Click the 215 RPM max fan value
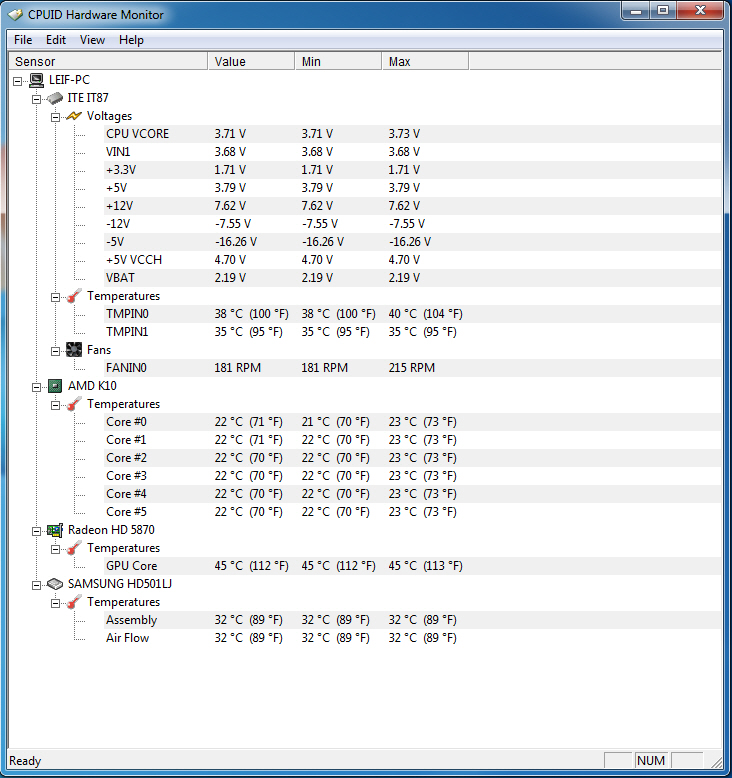The width and height of the screenshot is (732, 778). point(412,368)
